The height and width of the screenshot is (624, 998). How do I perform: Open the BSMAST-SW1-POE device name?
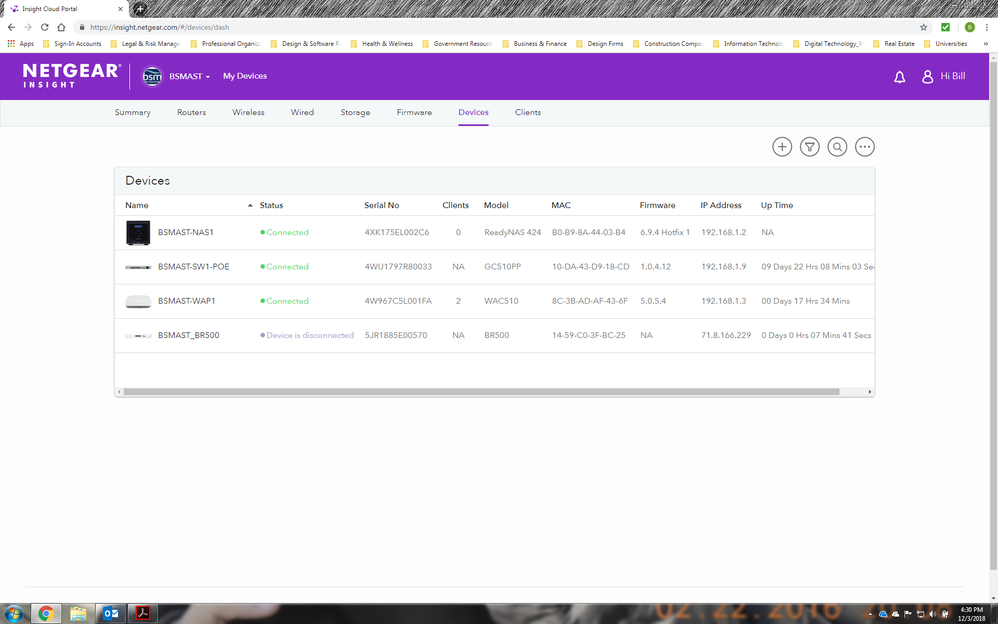click(x=193, y=267)
